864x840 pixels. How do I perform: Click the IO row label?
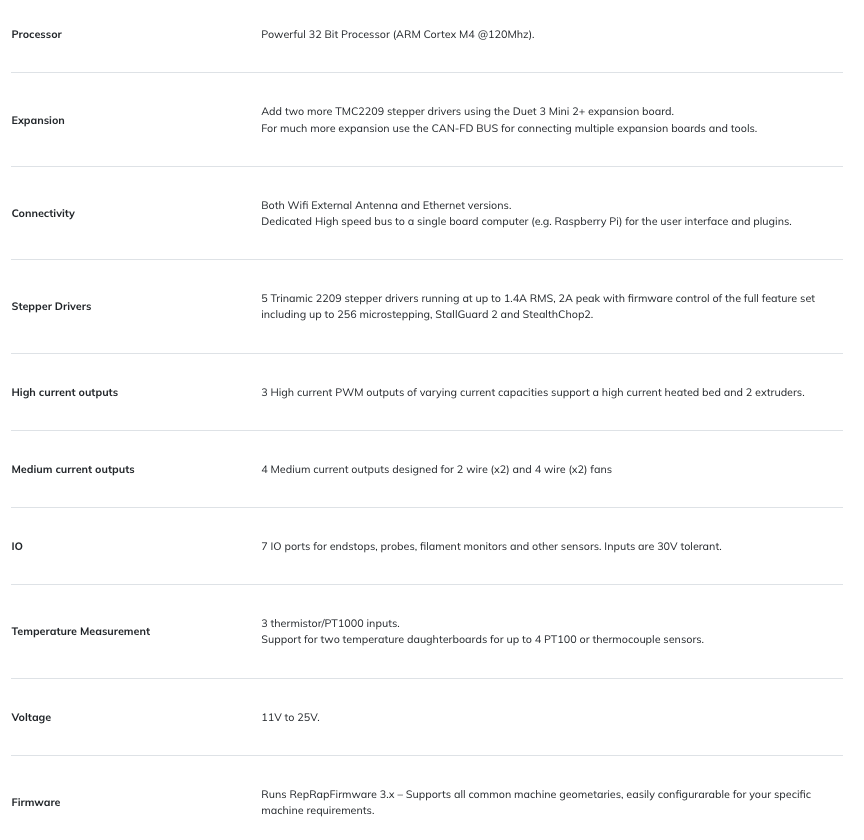pos(17,546)
